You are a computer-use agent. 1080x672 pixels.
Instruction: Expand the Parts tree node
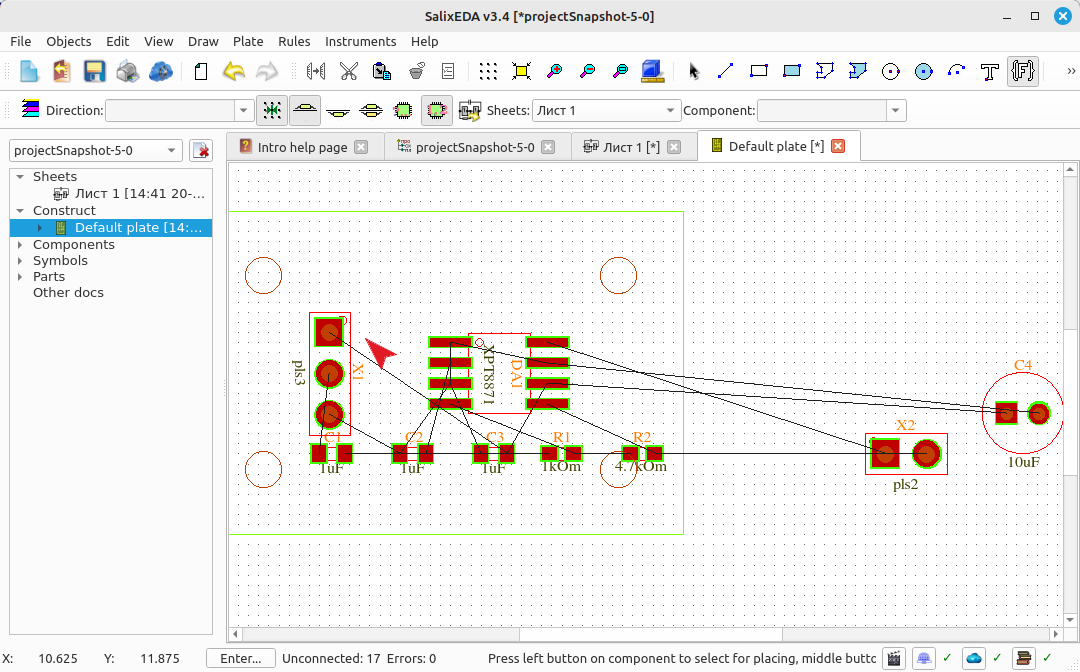[20, 276]
